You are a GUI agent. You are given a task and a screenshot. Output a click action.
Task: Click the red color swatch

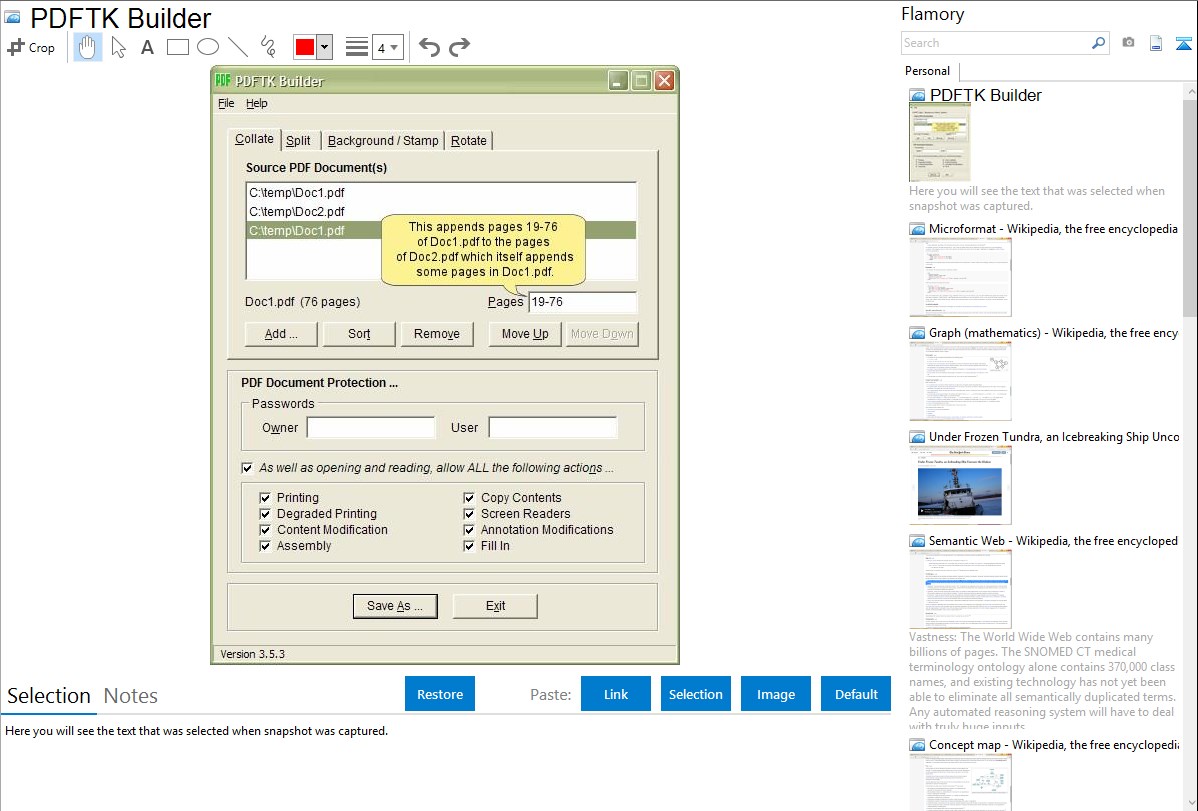tap(305, 47)
